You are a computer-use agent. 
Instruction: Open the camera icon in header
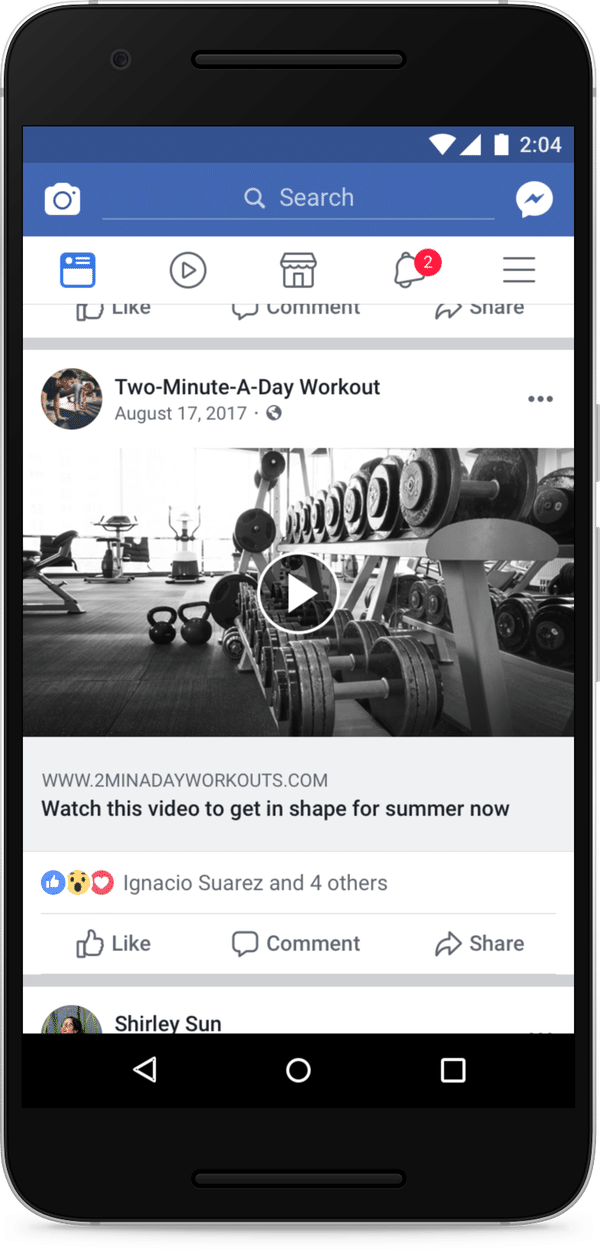[x=63, y=199]
